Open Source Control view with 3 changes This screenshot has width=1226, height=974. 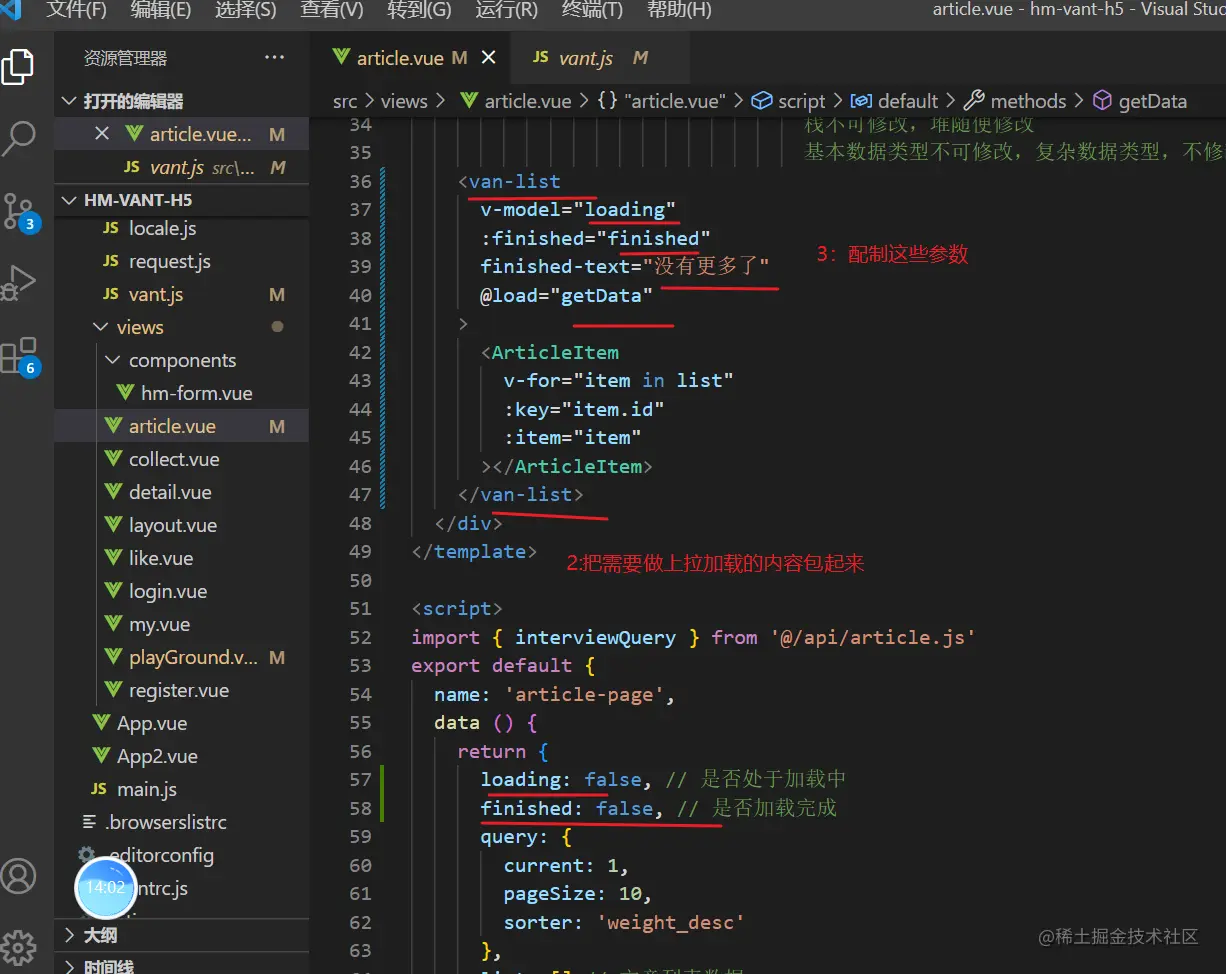19,212
